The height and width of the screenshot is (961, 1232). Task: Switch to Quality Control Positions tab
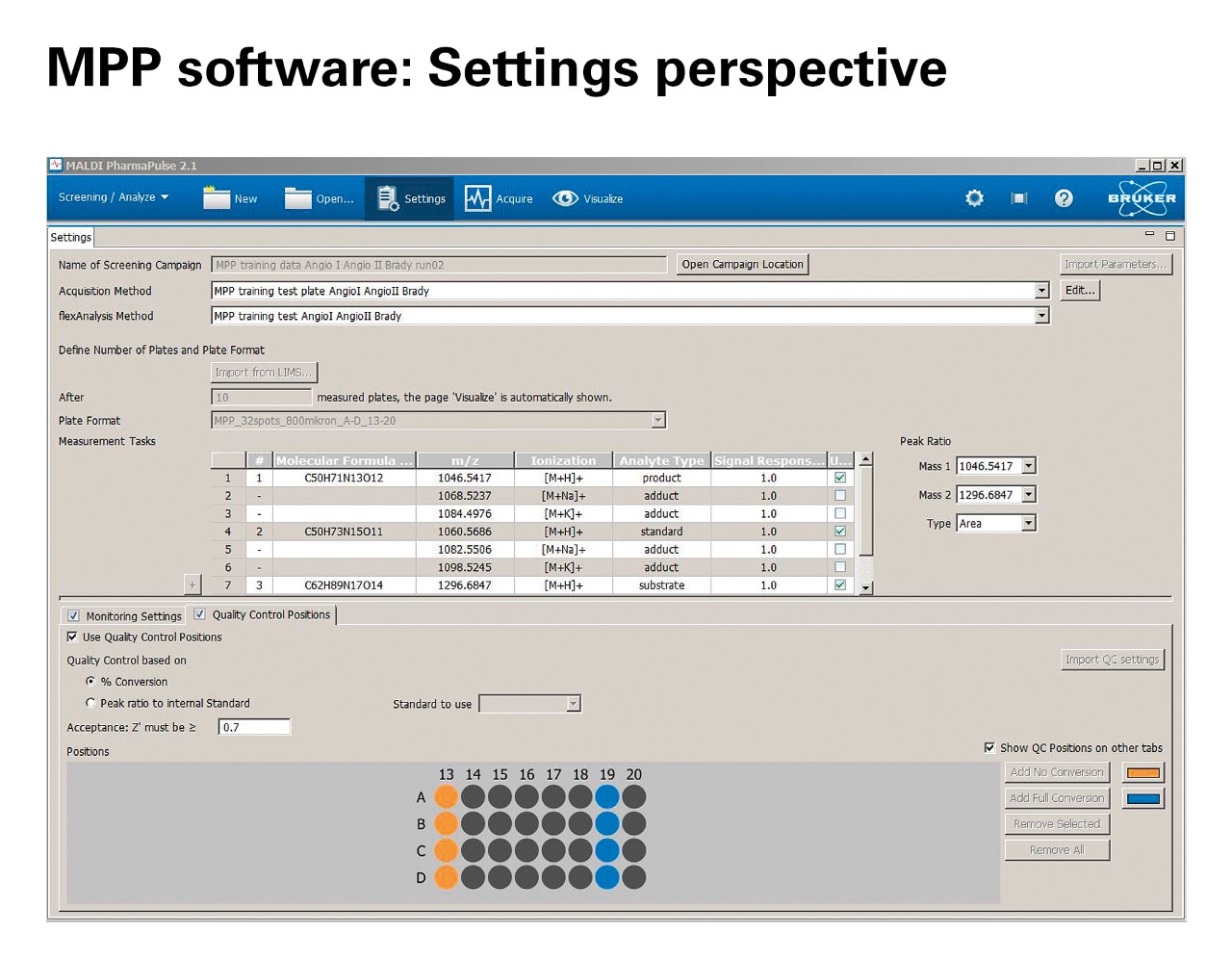270,614
